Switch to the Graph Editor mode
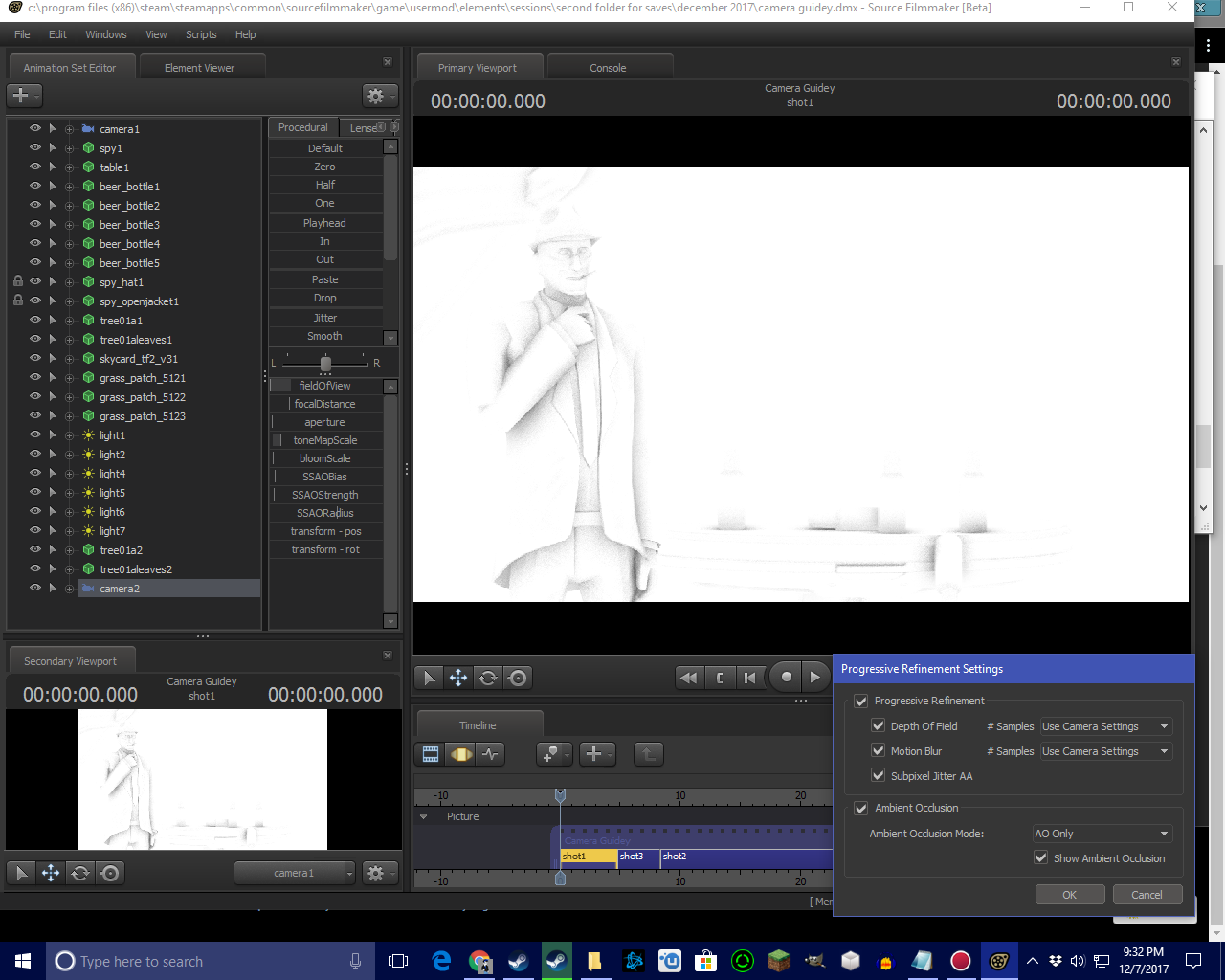1225x980 pixels. pos(491,754)
